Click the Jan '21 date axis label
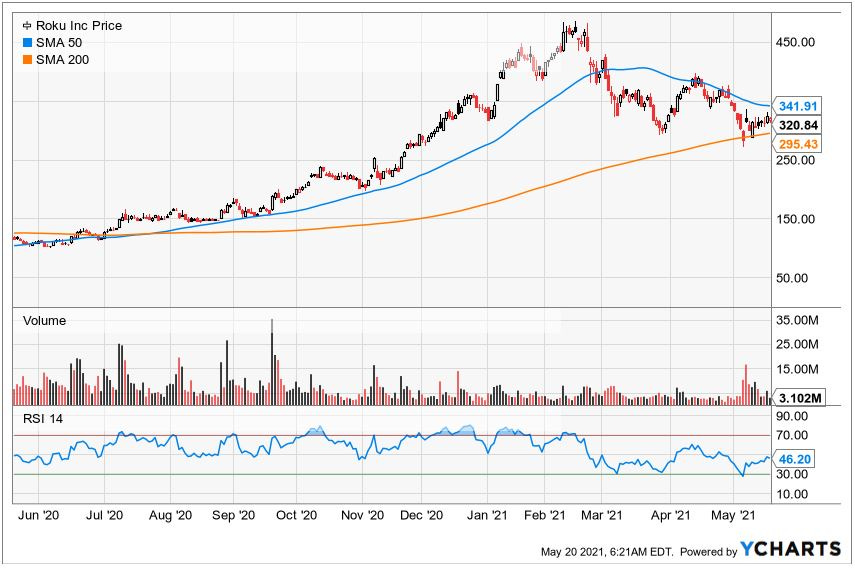This screenshot has width=855, height=568. point(487,515)
